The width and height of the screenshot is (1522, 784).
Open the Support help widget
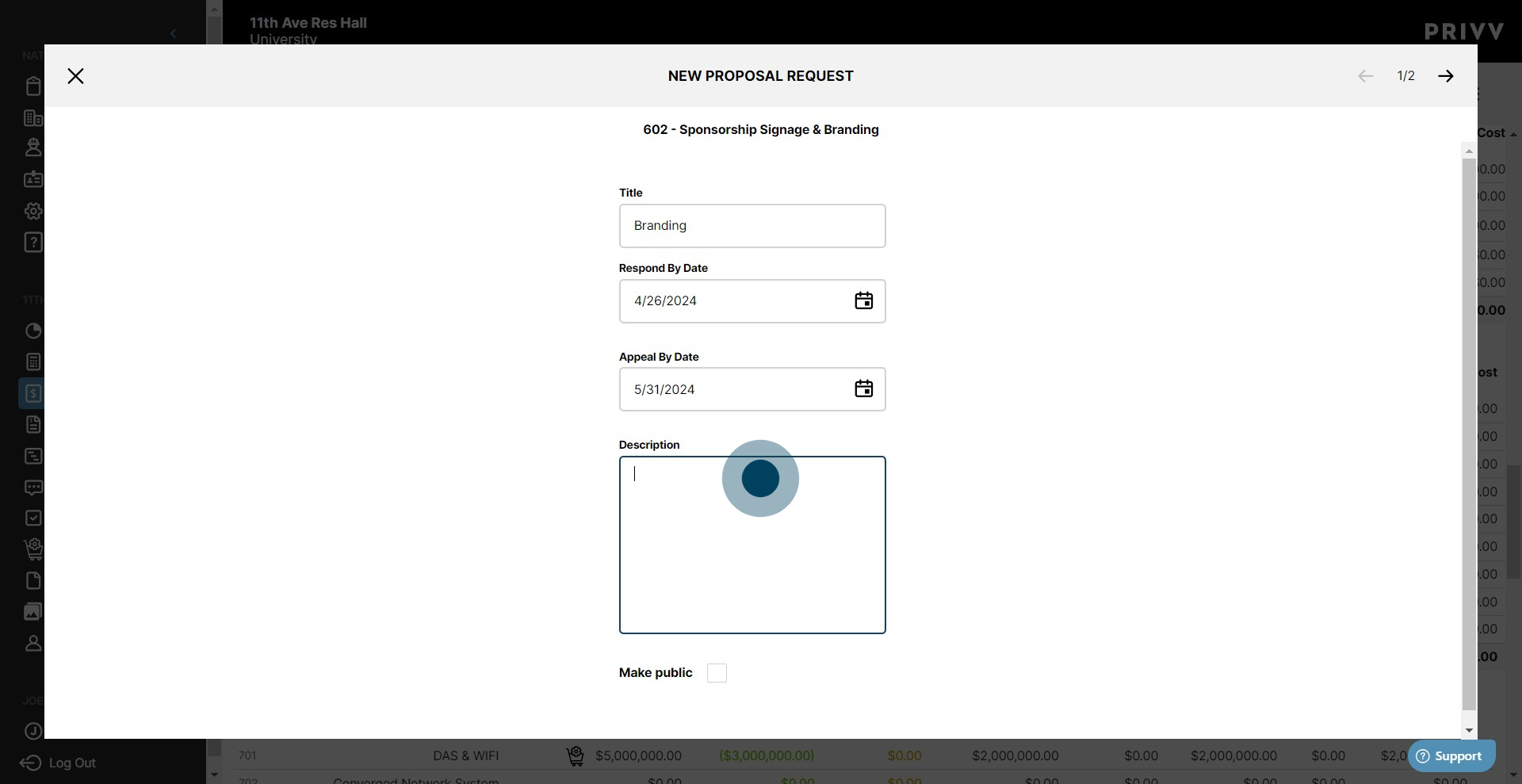click(1451, 756)
